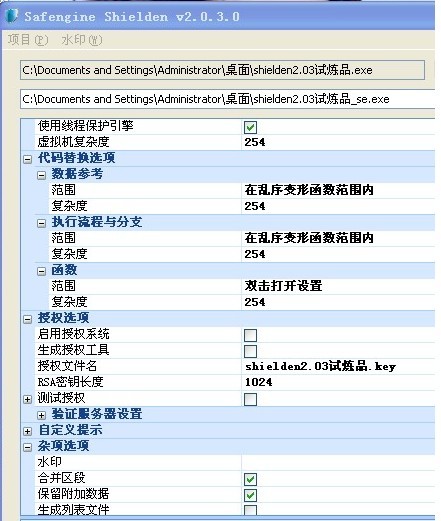Click the RSA密钥长度 value 1024
This screenshot has height=521, width=441.
(258, 382)
